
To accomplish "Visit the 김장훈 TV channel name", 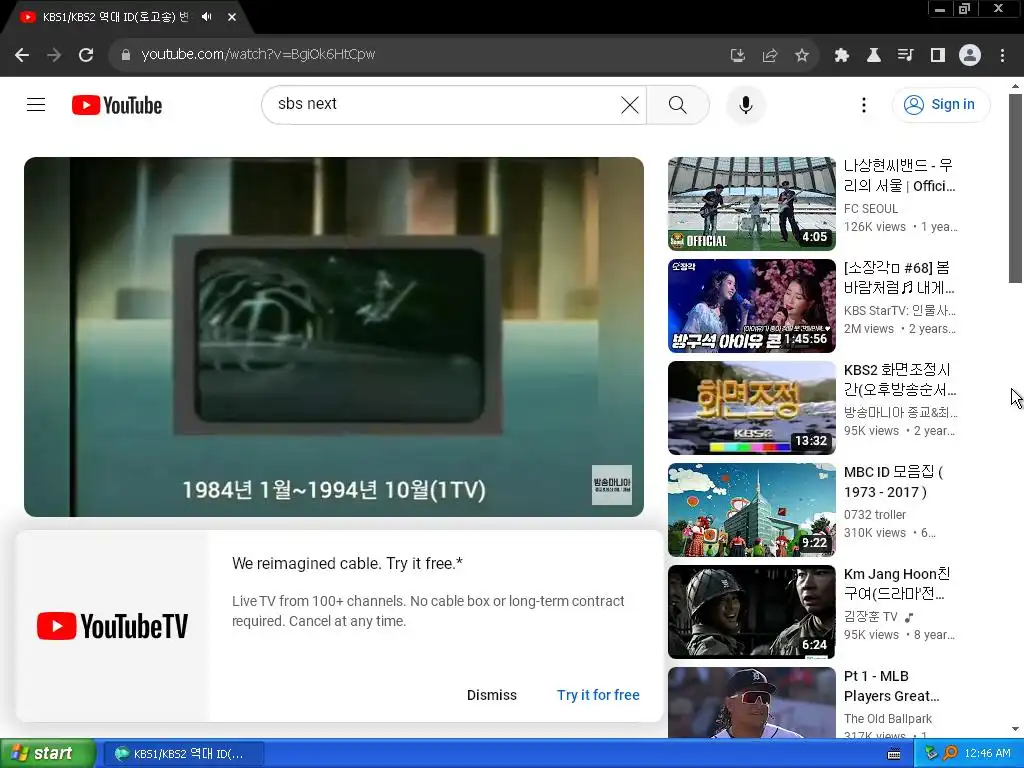I will pos(871,616).
